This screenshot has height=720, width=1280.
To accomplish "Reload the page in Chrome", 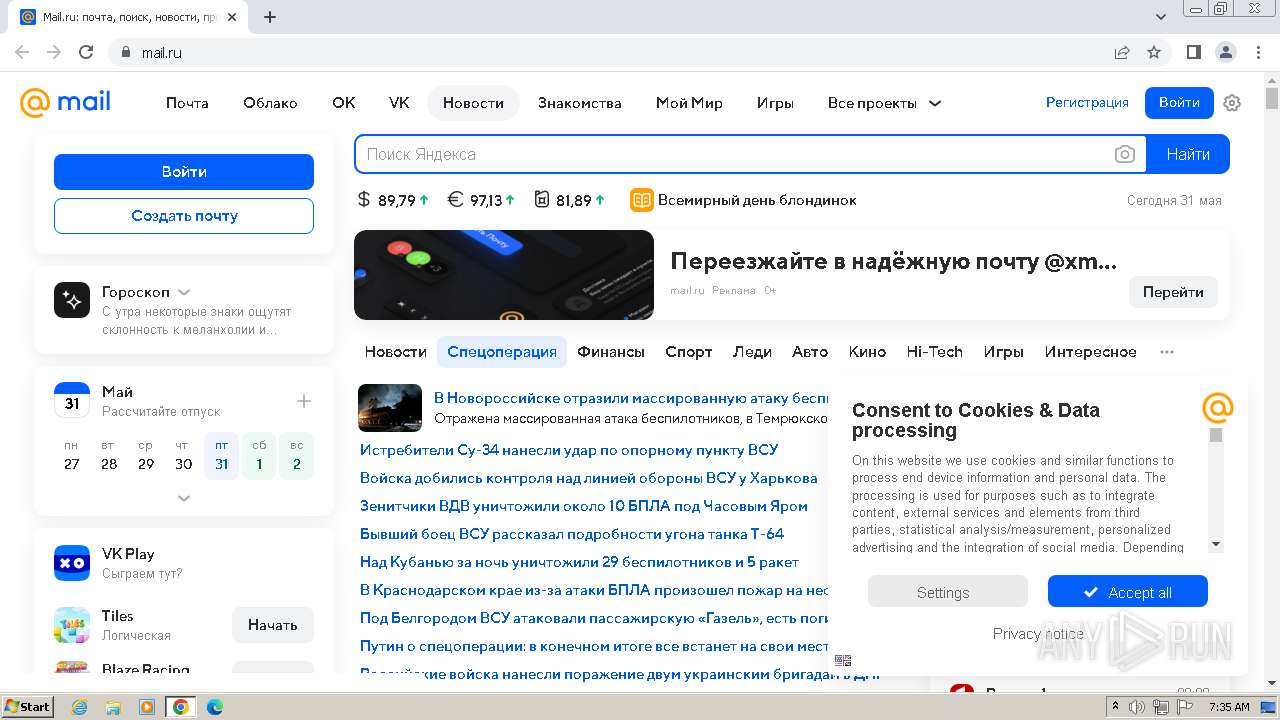I will tap(86, 52).
